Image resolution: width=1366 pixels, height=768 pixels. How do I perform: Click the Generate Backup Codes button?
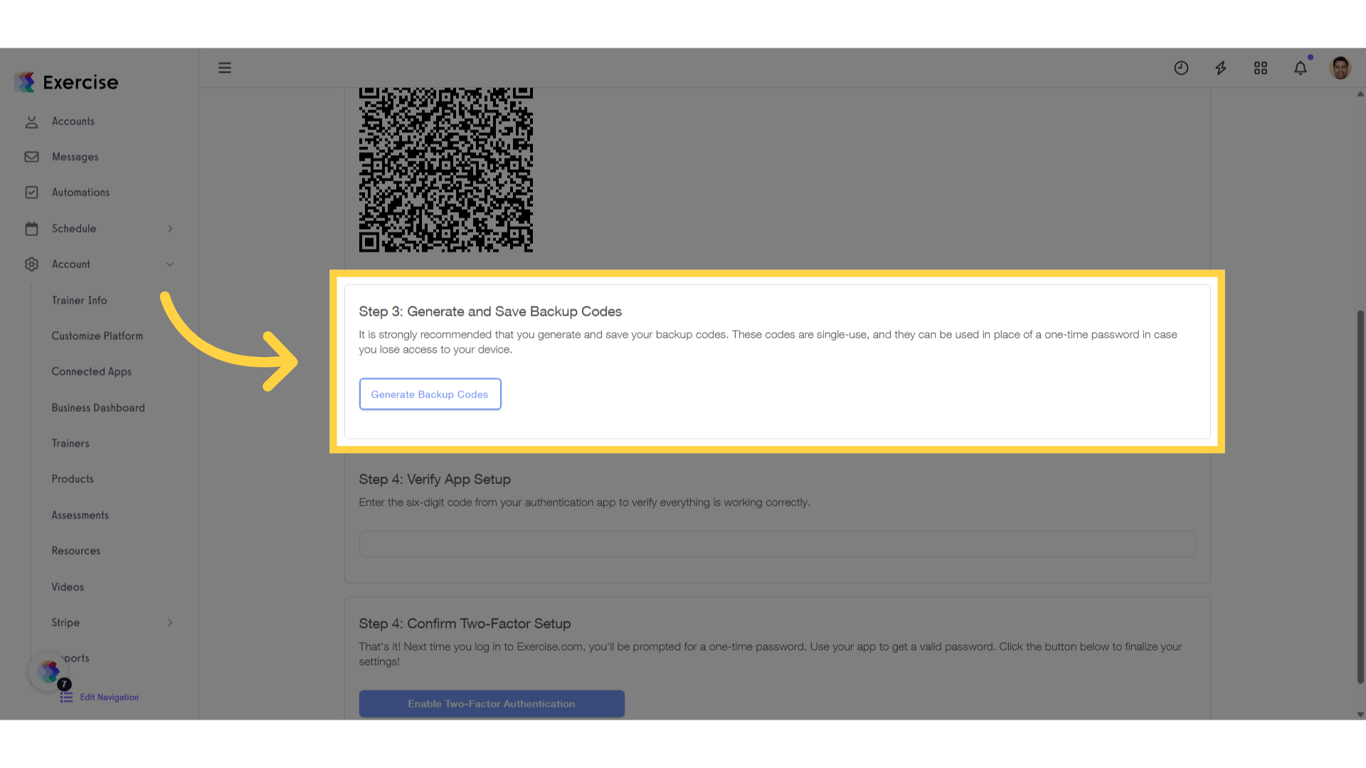(430, 394)
